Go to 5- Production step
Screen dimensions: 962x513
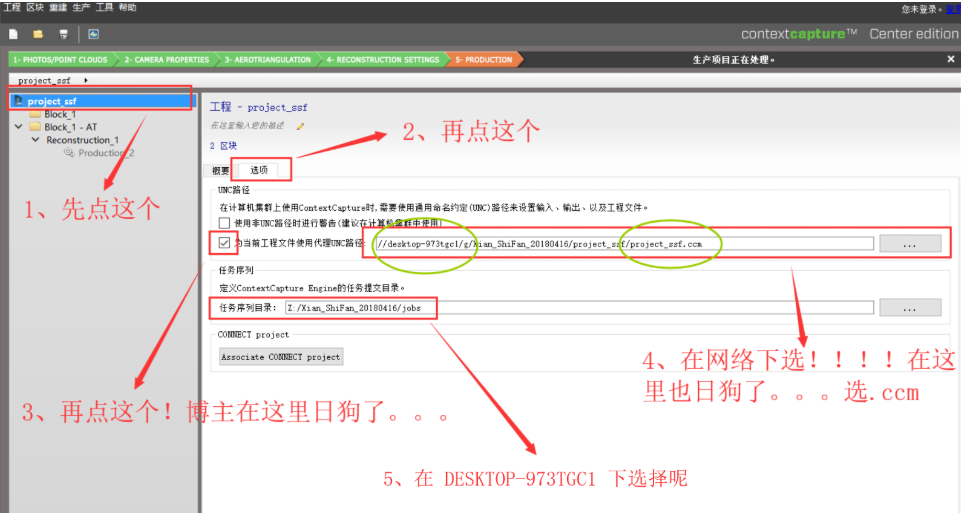[x=483, y=60]
